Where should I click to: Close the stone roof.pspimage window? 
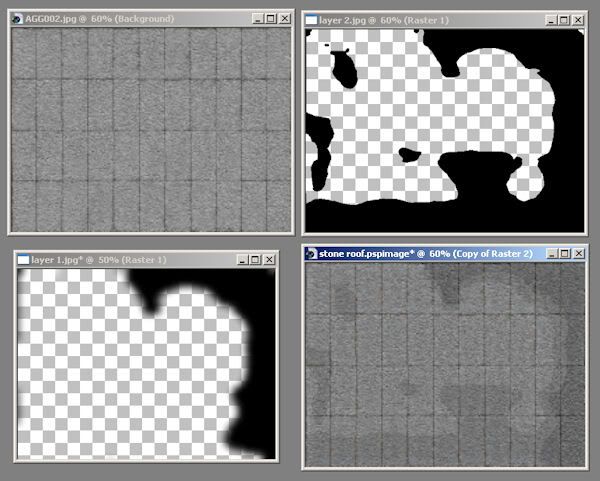579,253
